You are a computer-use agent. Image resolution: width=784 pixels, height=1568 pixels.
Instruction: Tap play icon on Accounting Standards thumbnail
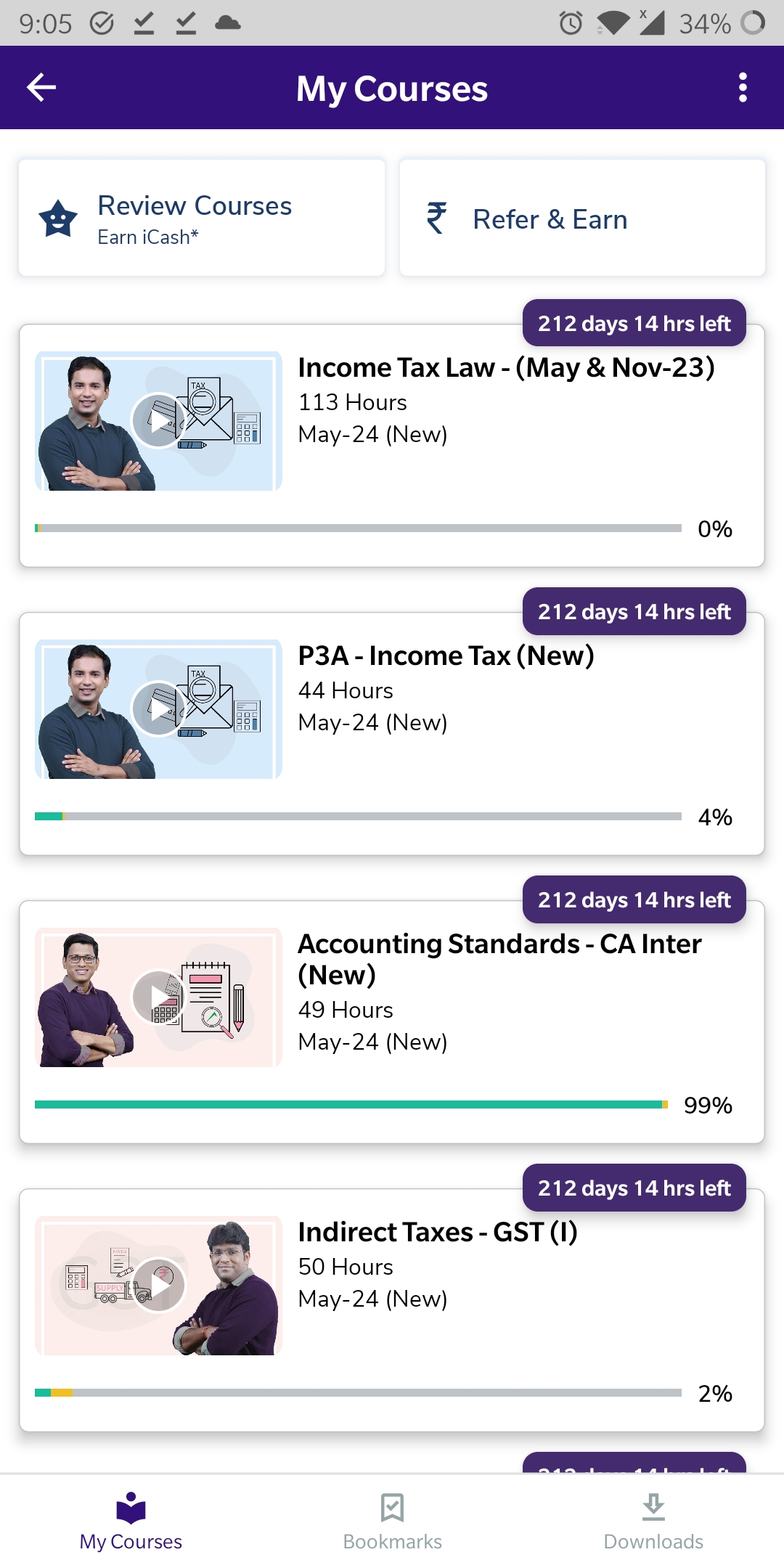coord(158,997)
